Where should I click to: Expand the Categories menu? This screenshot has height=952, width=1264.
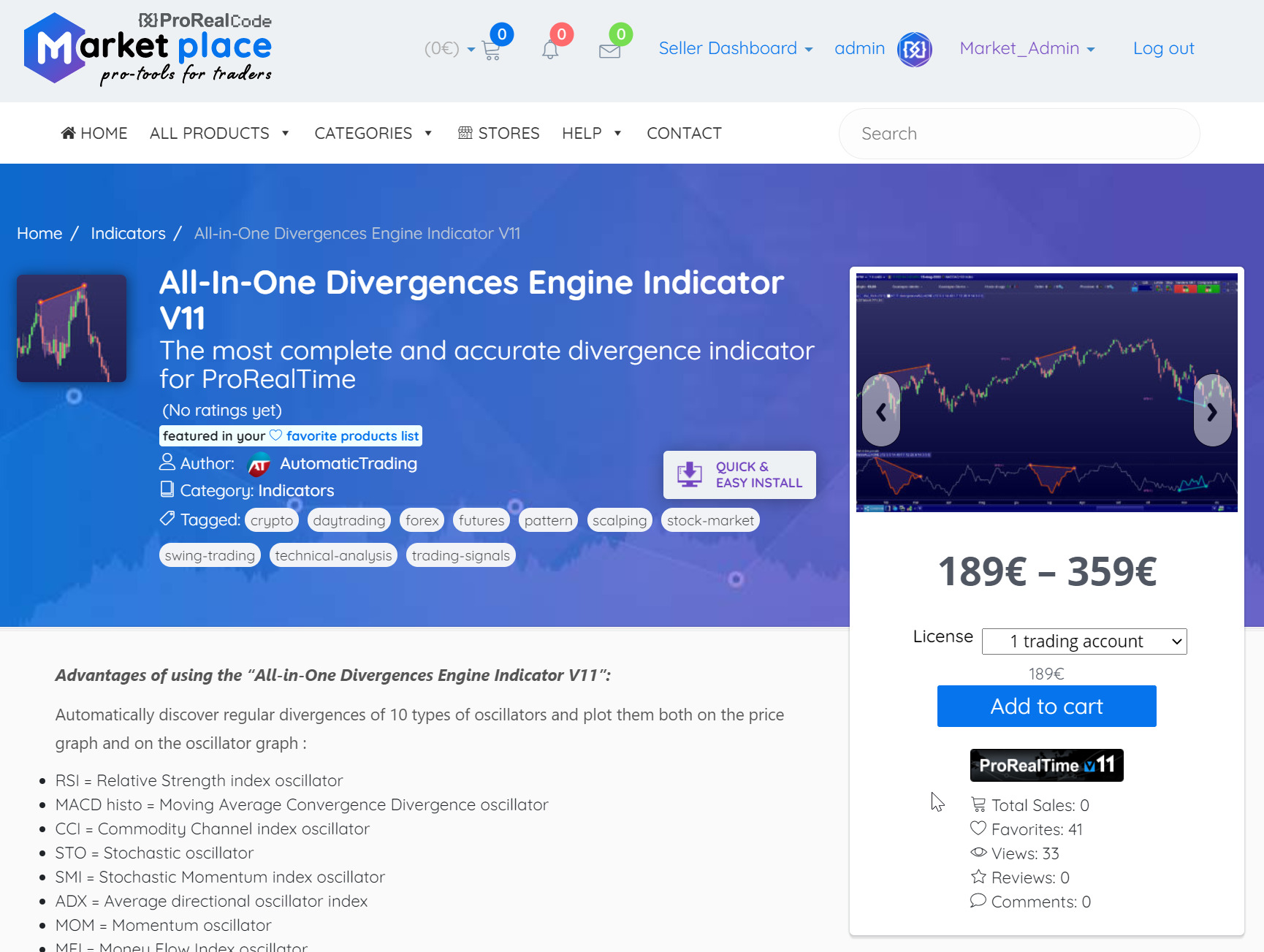[x=373, y=133]
